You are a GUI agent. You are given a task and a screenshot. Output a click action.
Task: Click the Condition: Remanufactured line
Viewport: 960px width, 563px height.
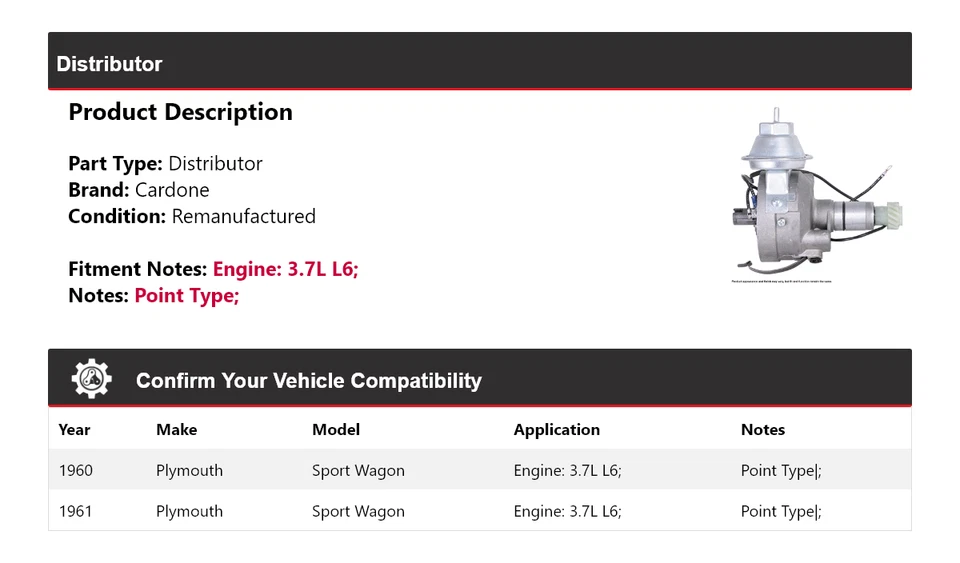pyautogui.click(x=192, y=216)
